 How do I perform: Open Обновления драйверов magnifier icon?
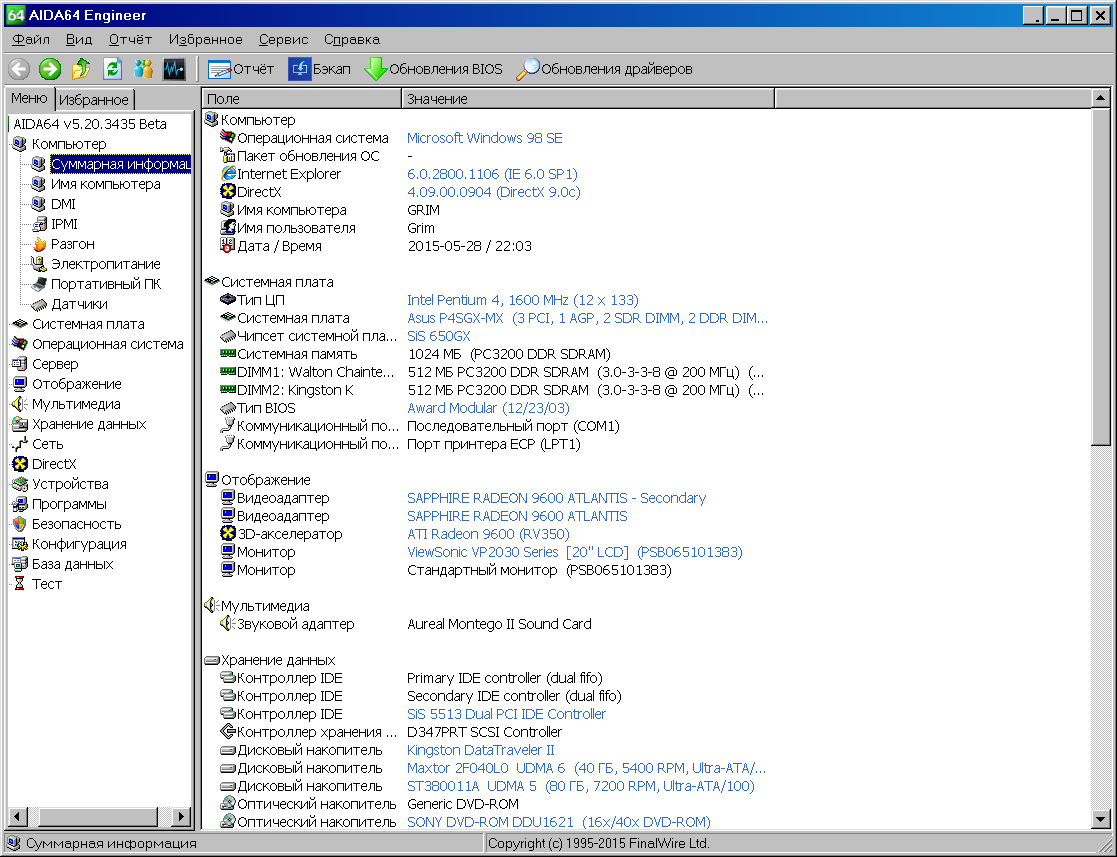(527, 69)
